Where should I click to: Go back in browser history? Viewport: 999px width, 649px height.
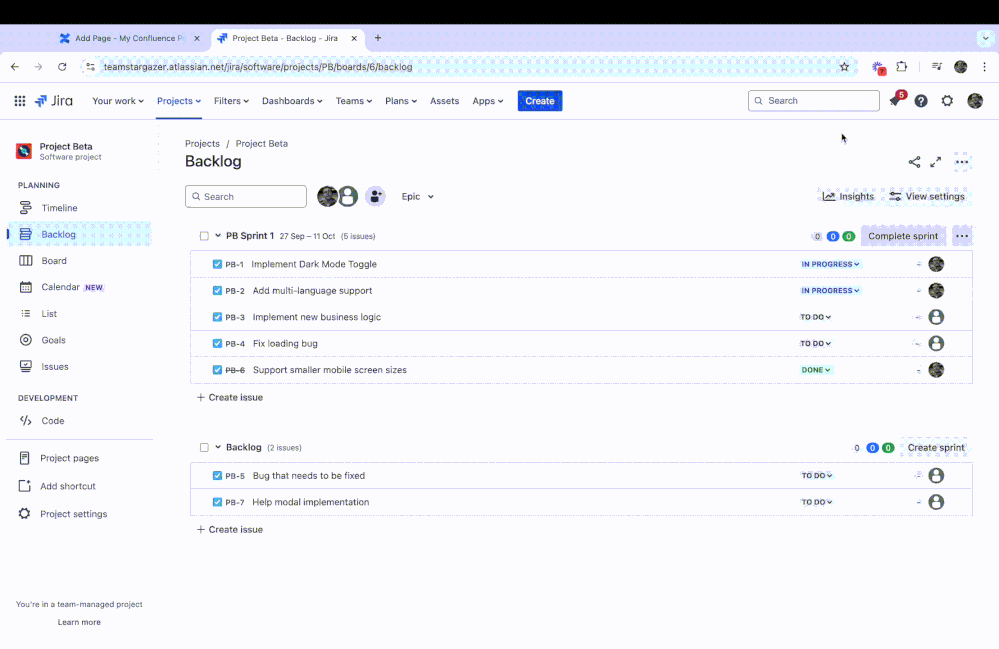coord(15,67)
